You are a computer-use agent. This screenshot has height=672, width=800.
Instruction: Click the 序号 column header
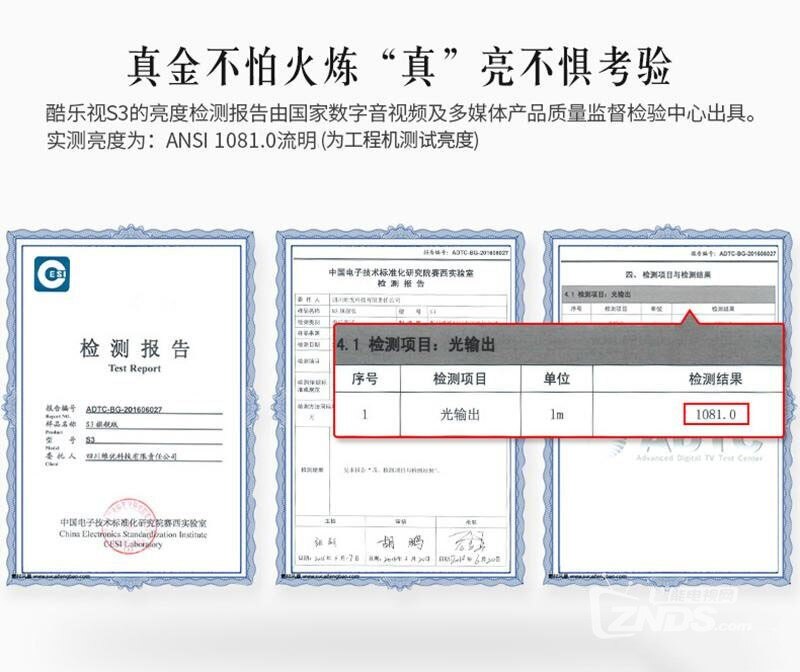coord(365,380)
